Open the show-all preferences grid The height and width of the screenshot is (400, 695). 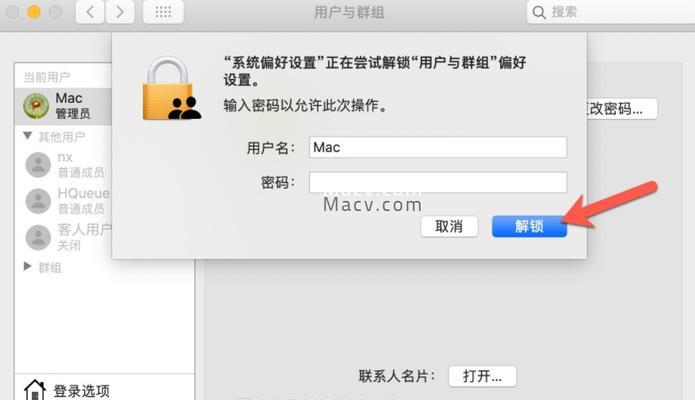click(x=163, y=12)
